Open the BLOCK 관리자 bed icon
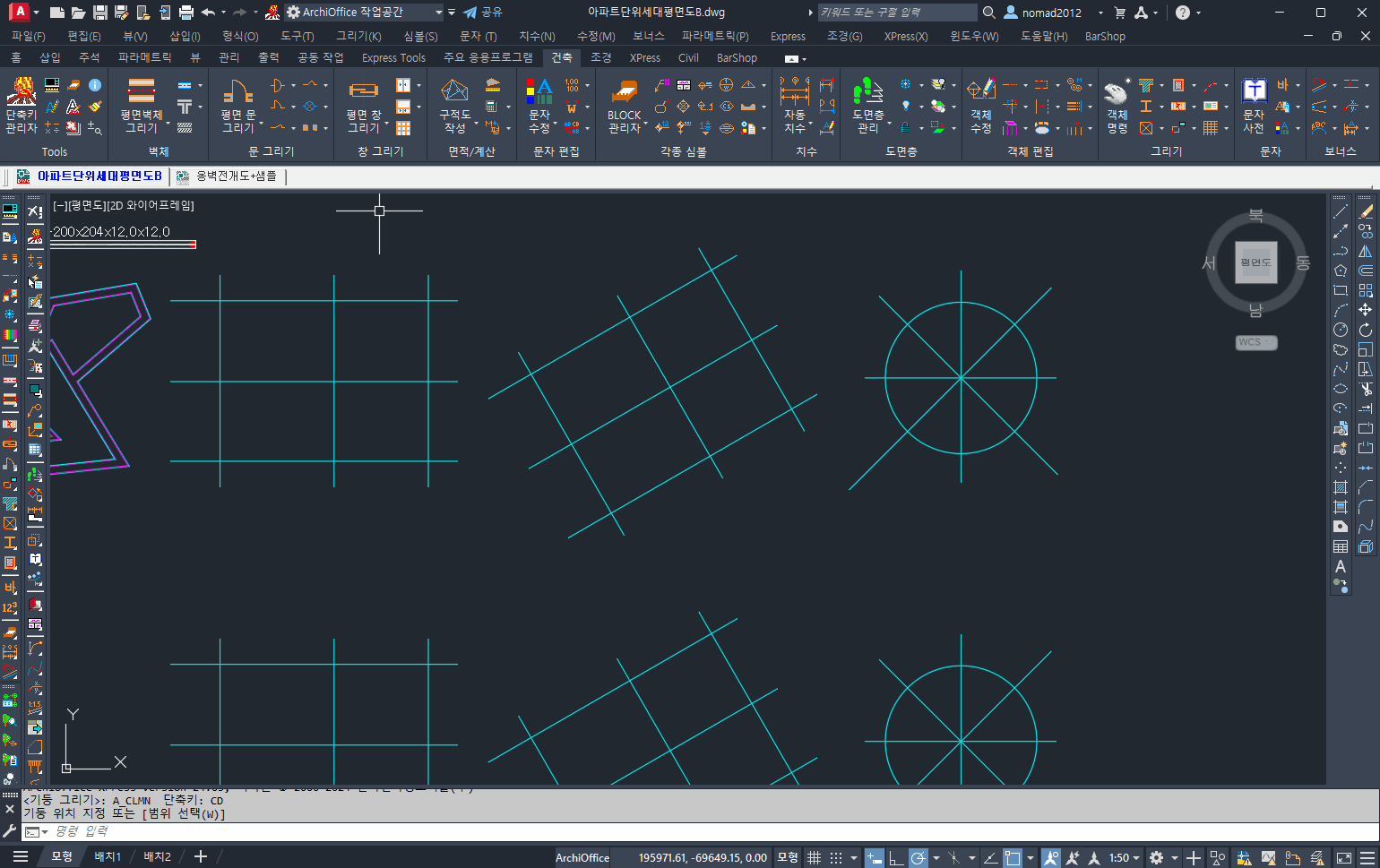1380x868 pixels. (624, 106)
